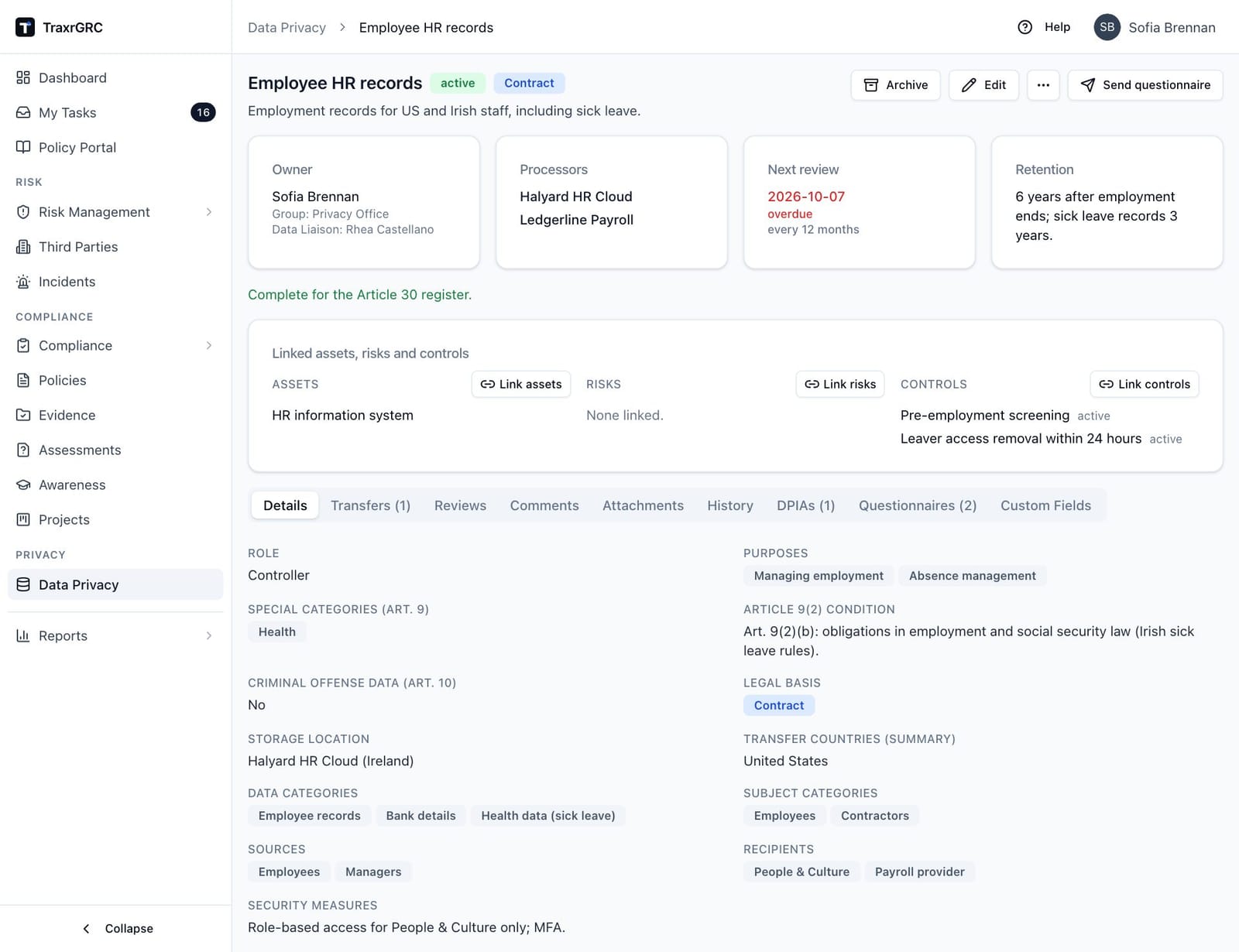Switch to the Custom Fields tab
The width and height of the screenshot is (1239, 952).
click(1045, 505)
